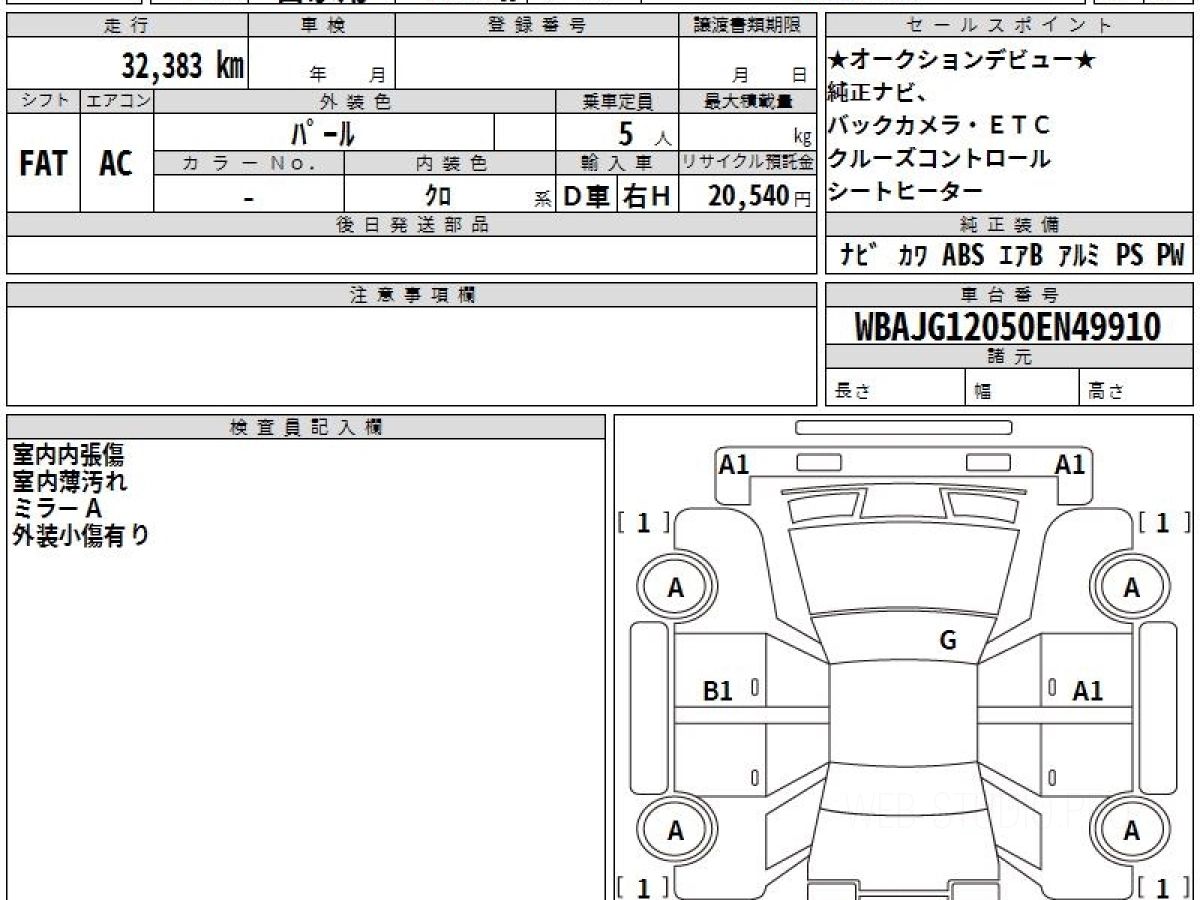Image resolution: width=1200 pixels, height=900 pixels.
Task: Click the エアコン header cell
Action: tap(117, 101)
